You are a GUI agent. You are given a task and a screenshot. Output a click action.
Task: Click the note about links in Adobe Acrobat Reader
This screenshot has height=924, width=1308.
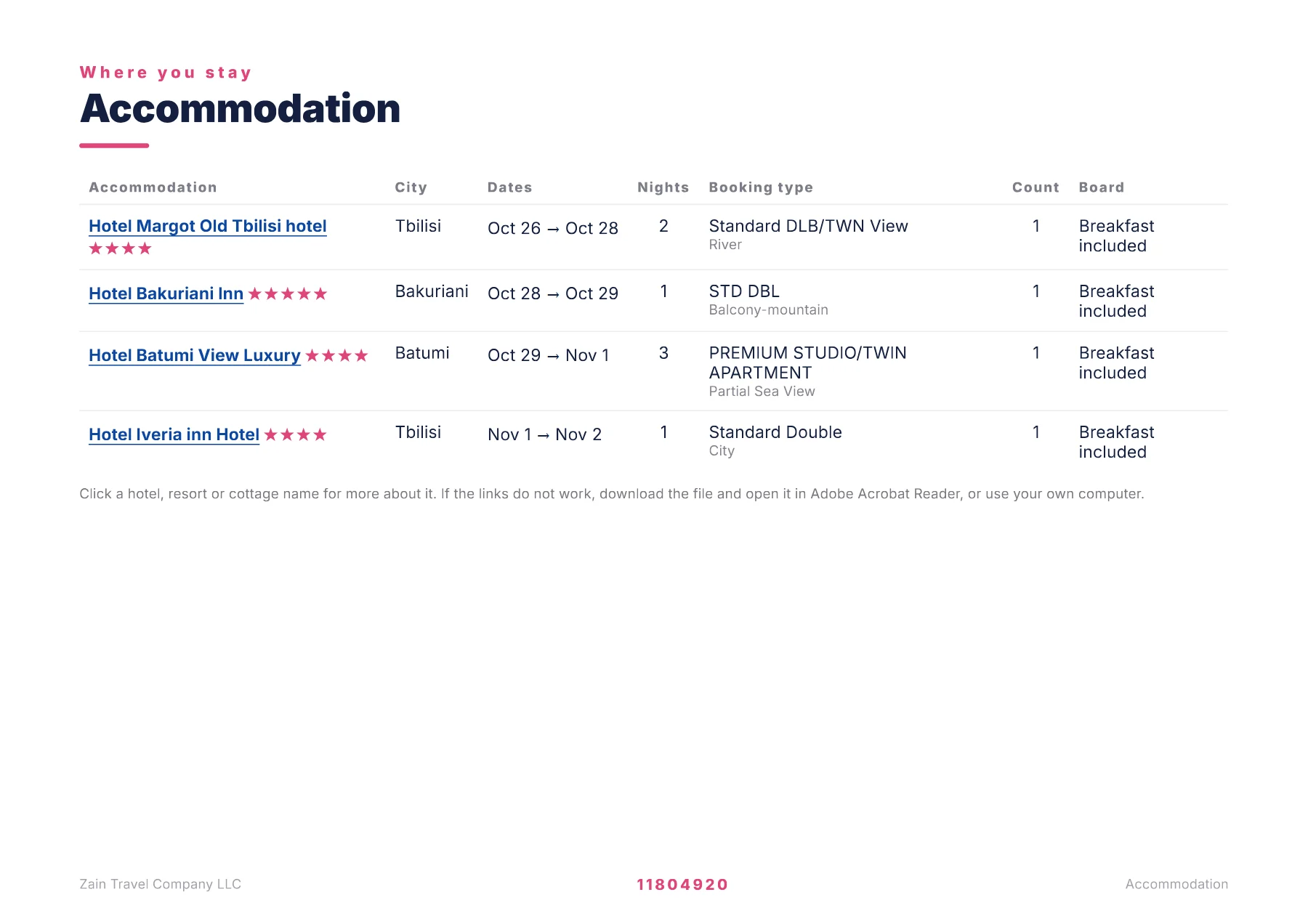(612, 494)
